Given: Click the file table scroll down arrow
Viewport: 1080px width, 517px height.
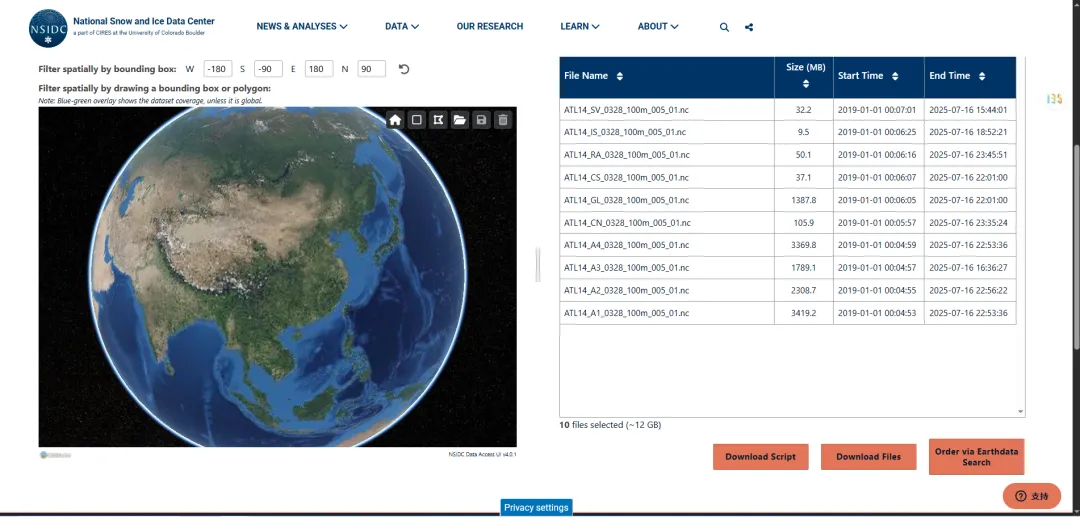Looking at the screenshot, I should [1020, 412].
